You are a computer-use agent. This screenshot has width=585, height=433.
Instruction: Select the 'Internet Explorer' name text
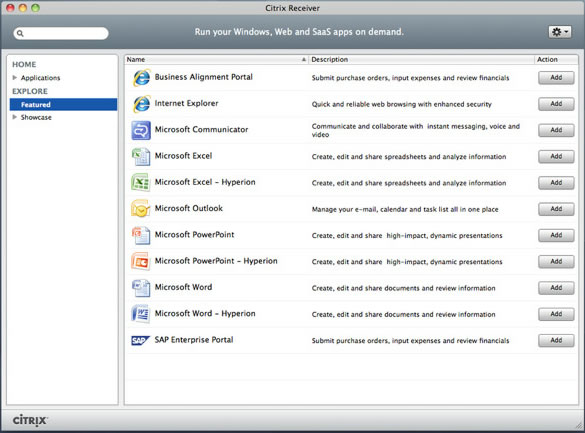point(187,103)
